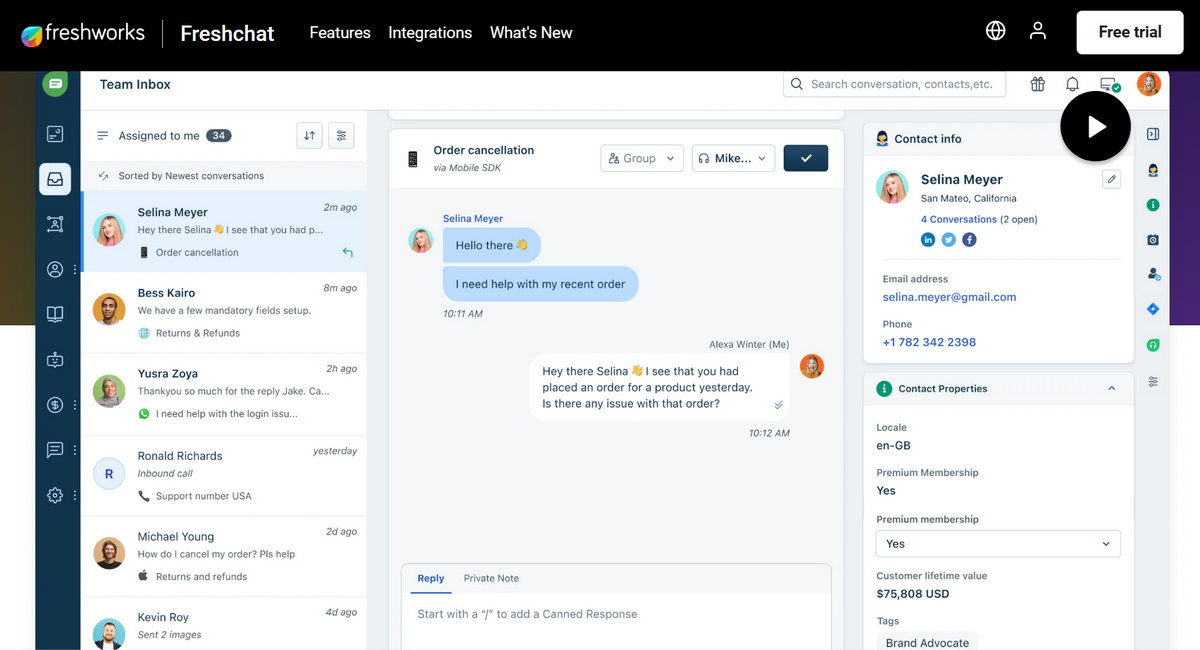Screen dimensions: 1200x650
Task: Open the dashboard icon in left sidebar
Action: click(55, 134)
